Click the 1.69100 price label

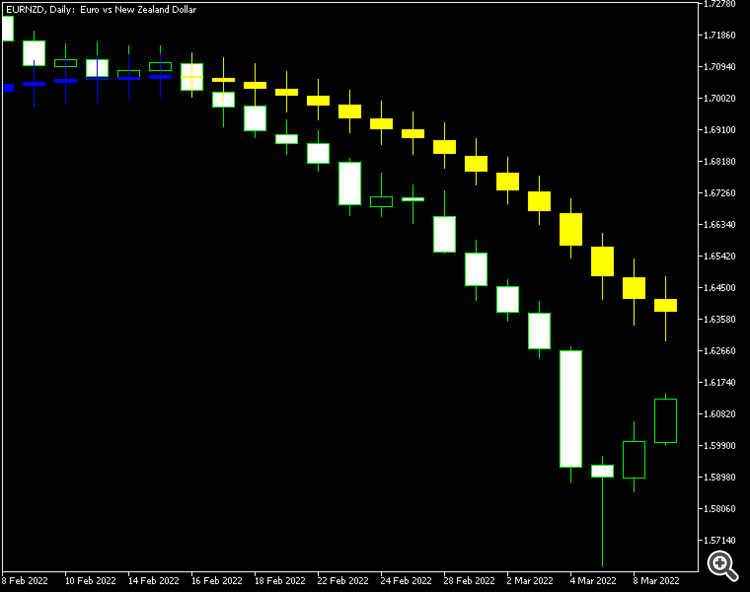720,130
